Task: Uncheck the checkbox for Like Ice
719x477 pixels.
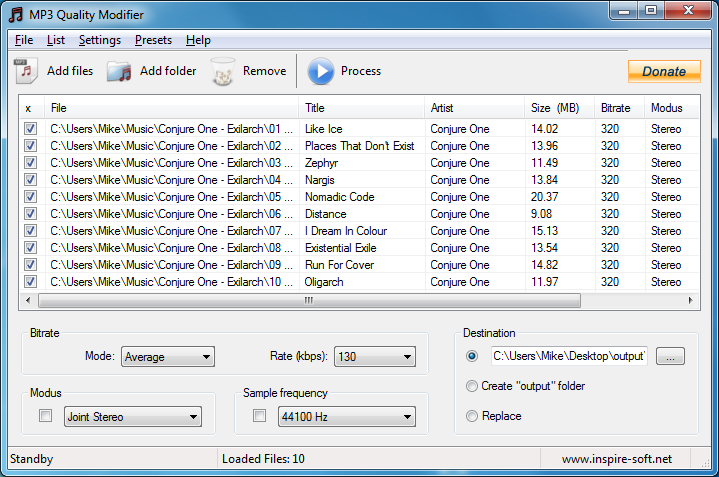Action: pos(30,129)
